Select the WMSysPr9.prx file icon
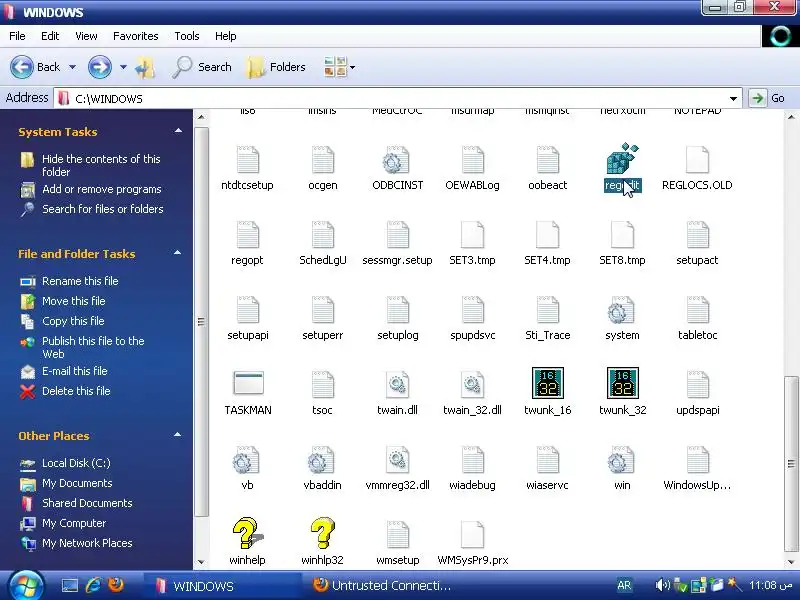 [x=472, y=535]
